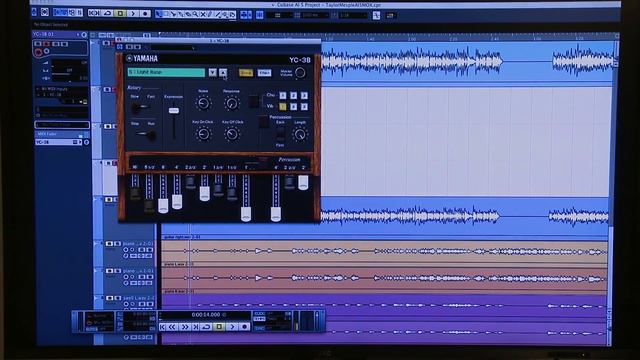Click Stop in the top toolbar transport
This screenshot has height=360, width=640.
pyautogui.click(x=120, y=13)
